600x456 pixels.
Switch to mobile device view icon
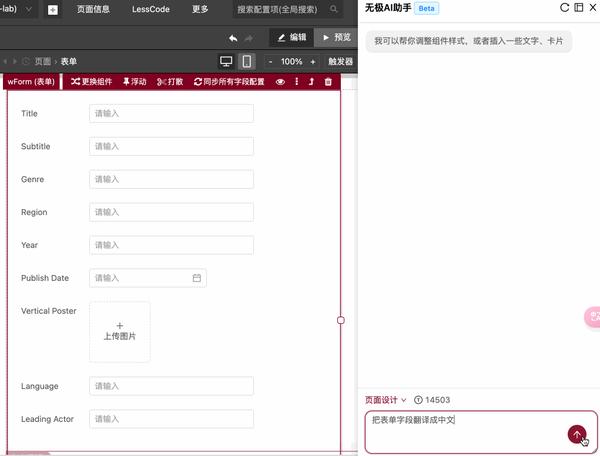[x=247, y=61]
